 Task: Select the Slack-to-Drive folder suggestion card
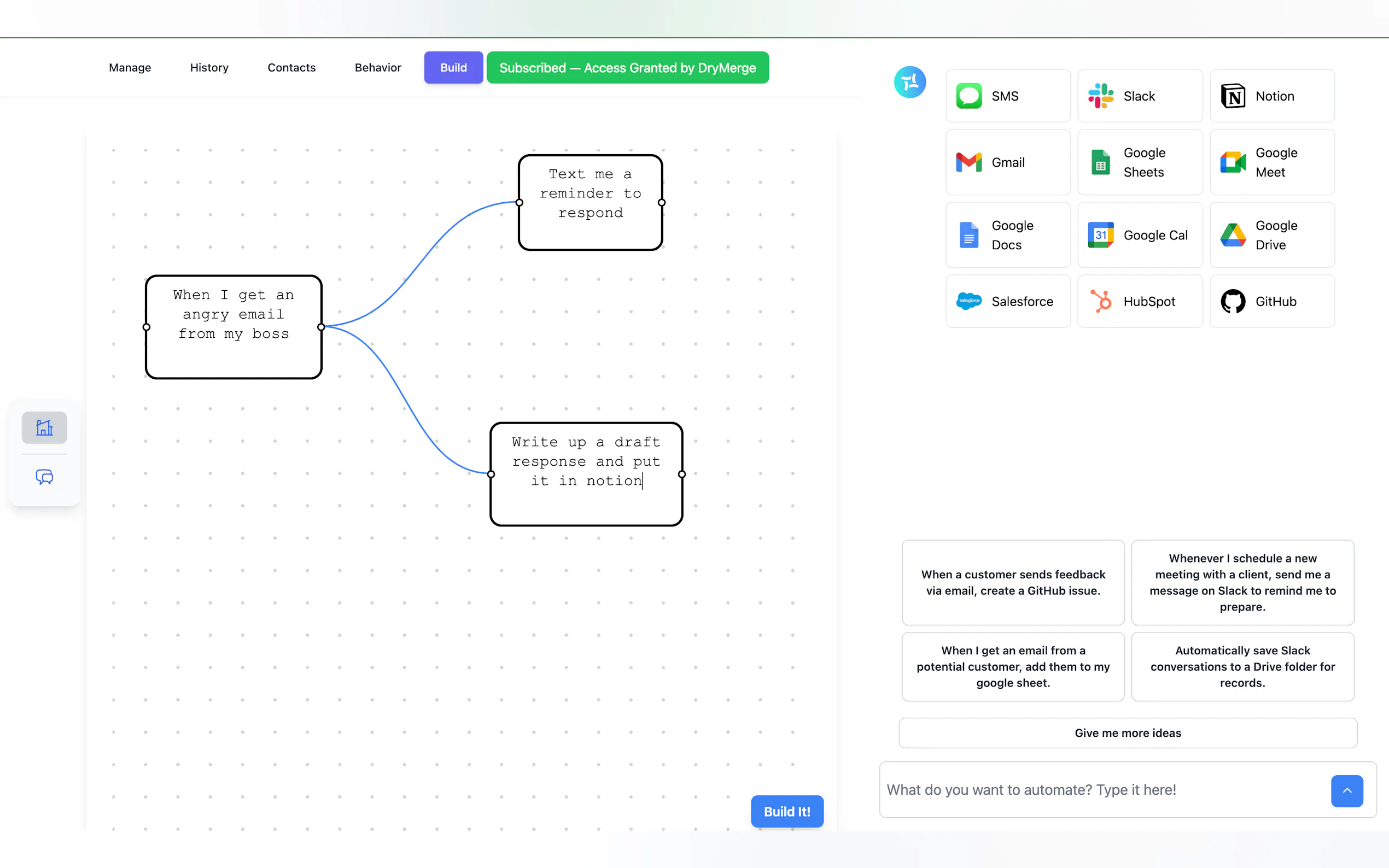1242,666
